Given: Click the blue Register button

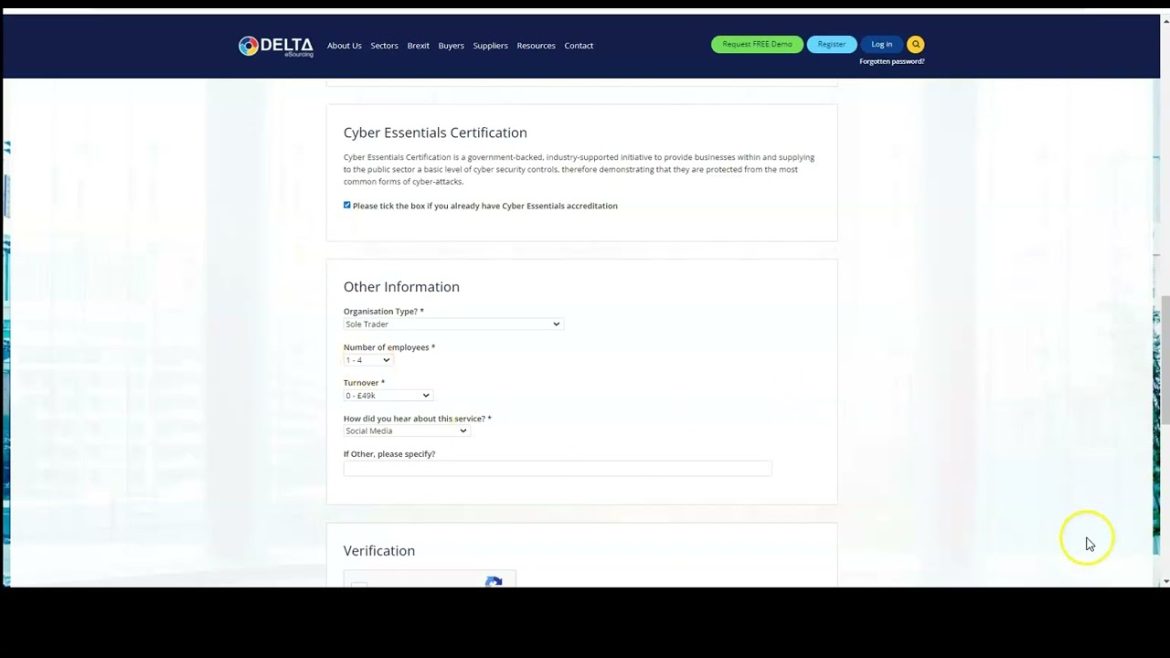Looking at the screenshot, I should point(831,44).
